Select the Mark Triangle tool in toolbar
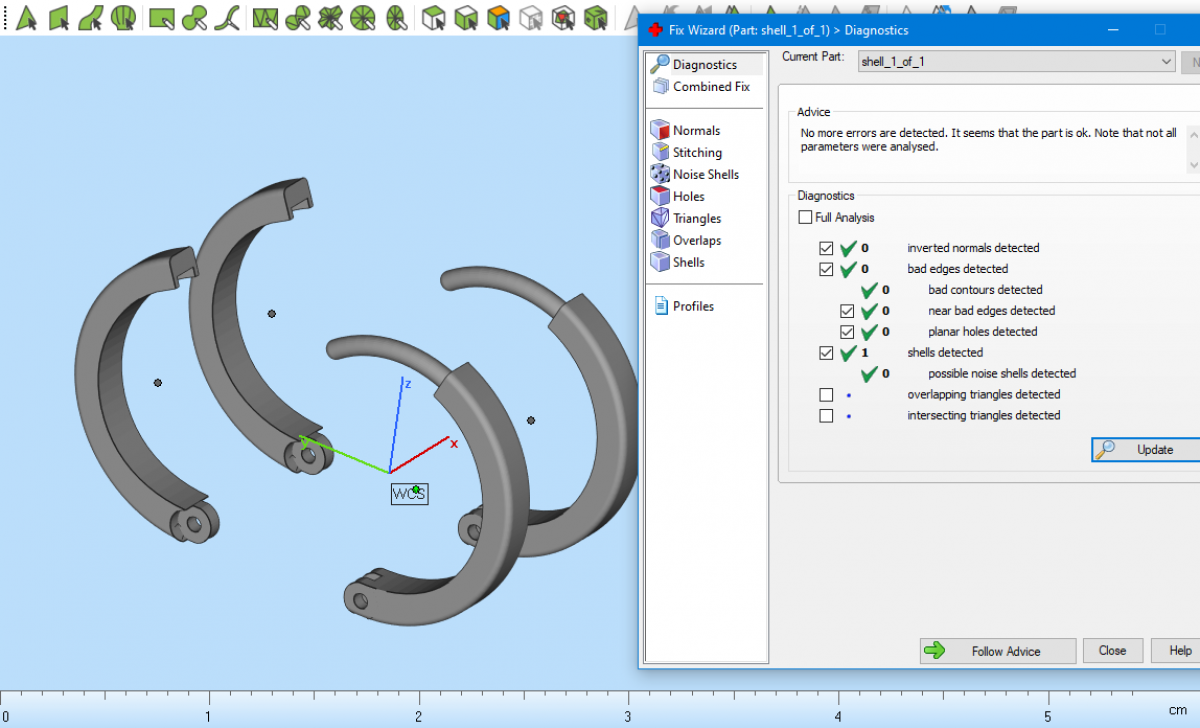The width and height of the screenshot is (1200, 728). coord(27,17)
